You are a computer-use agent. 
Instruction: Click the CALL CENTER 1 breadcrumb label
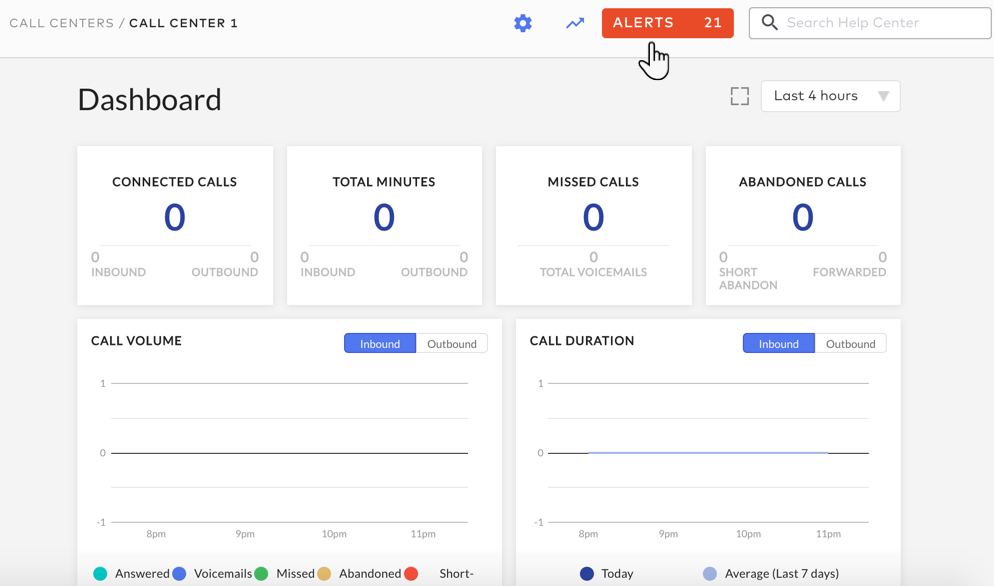183,22
